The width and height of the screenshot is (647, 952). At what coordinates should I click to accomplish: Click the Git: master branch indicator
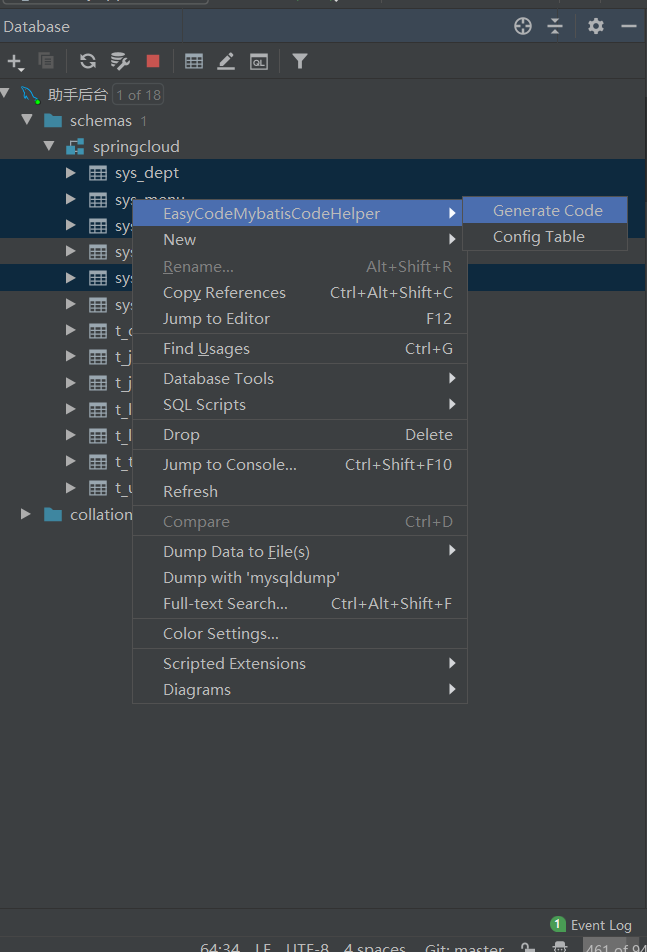click(464, 946)
